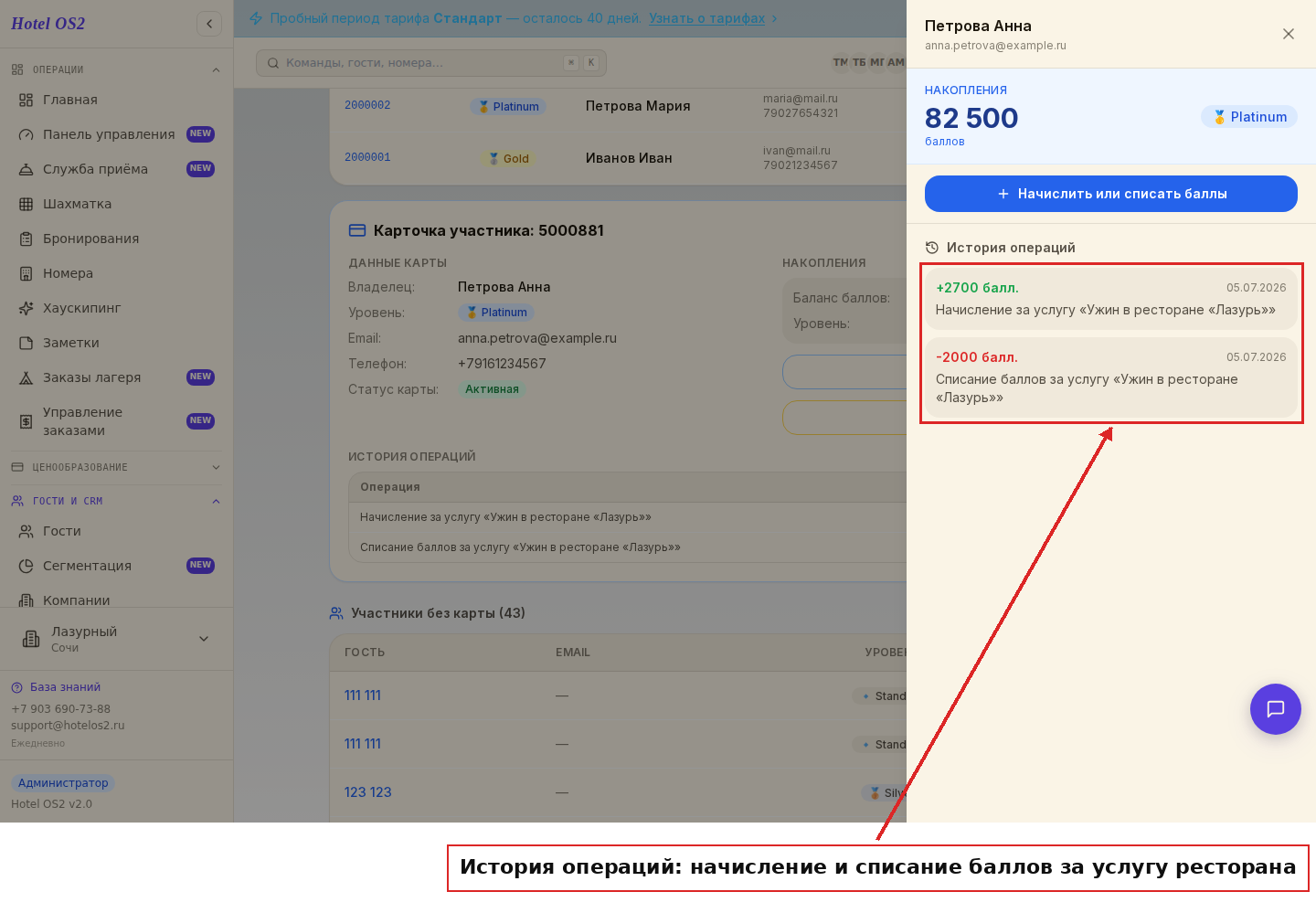Open Узнать о тарифах link
The width and height of the screenshot is (1316, 913).
click(x=706, y=18)
